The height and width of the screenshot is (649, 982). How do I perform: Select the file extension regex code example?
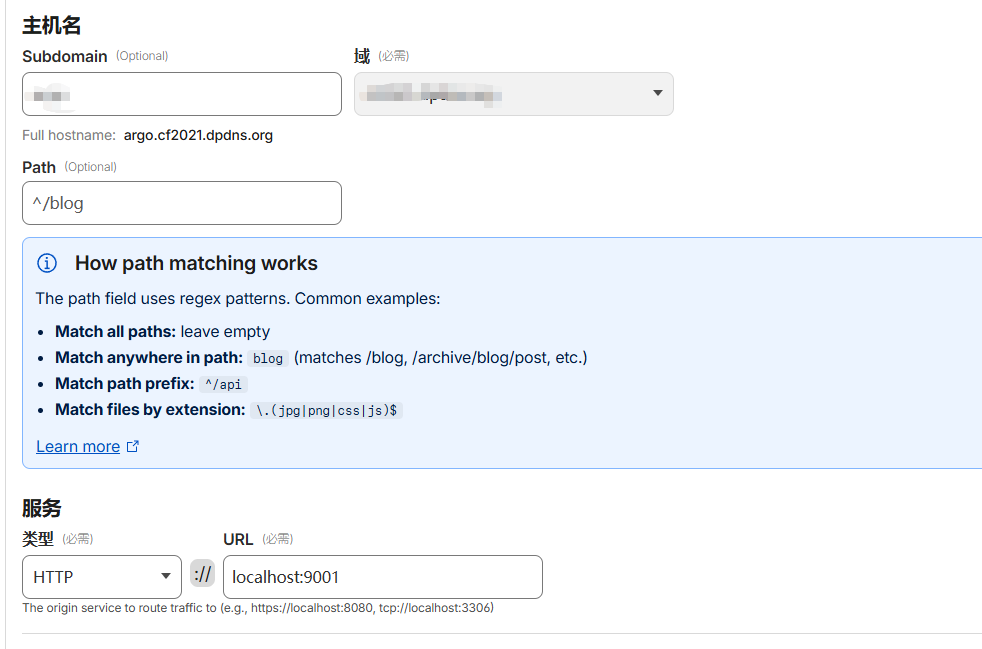(327, 410)
